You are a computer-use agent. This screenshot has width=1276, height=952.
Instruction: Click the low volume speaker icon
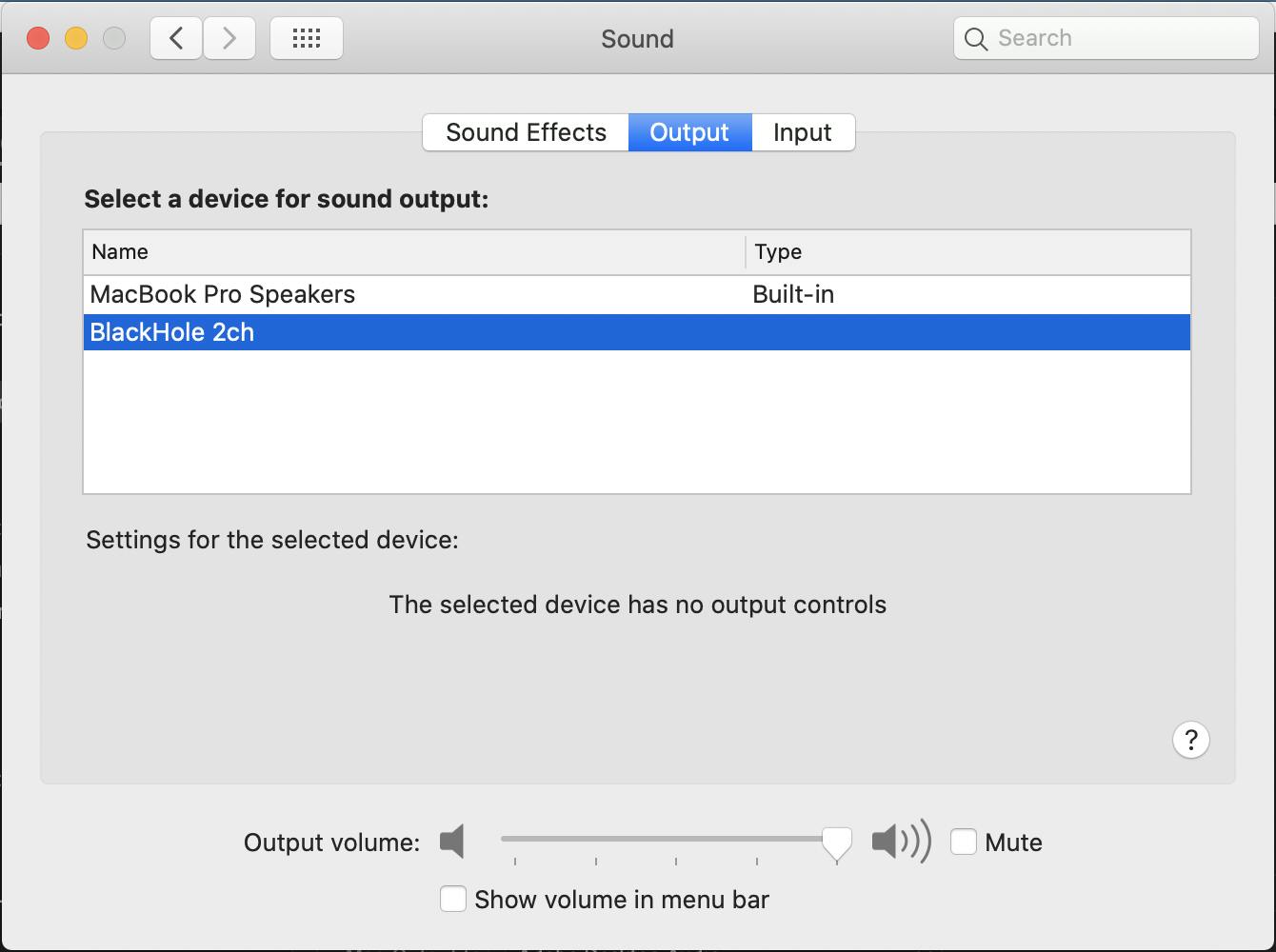coord(451,842)
